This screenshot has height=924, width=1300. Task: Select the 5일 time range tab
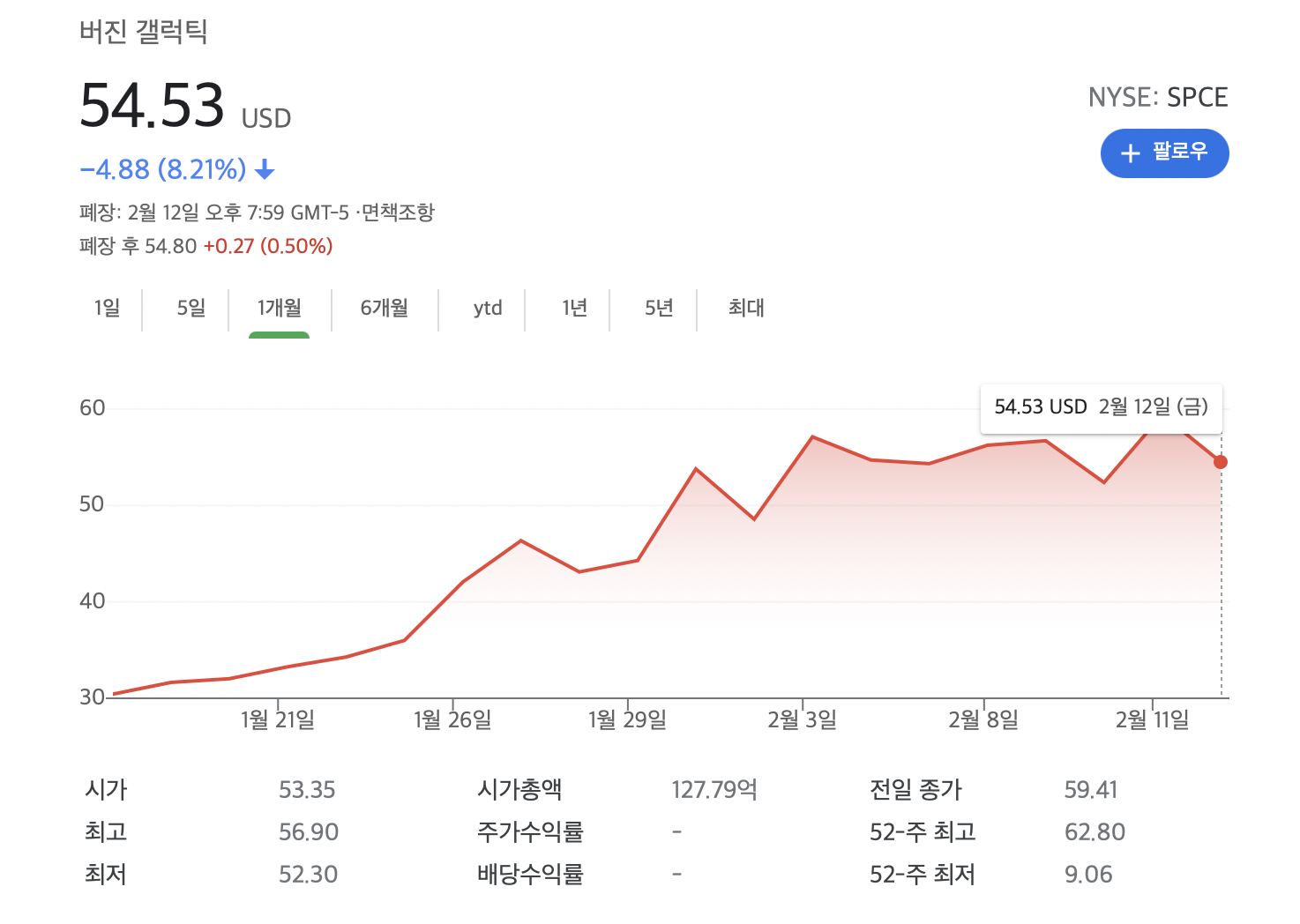[191, 308]
